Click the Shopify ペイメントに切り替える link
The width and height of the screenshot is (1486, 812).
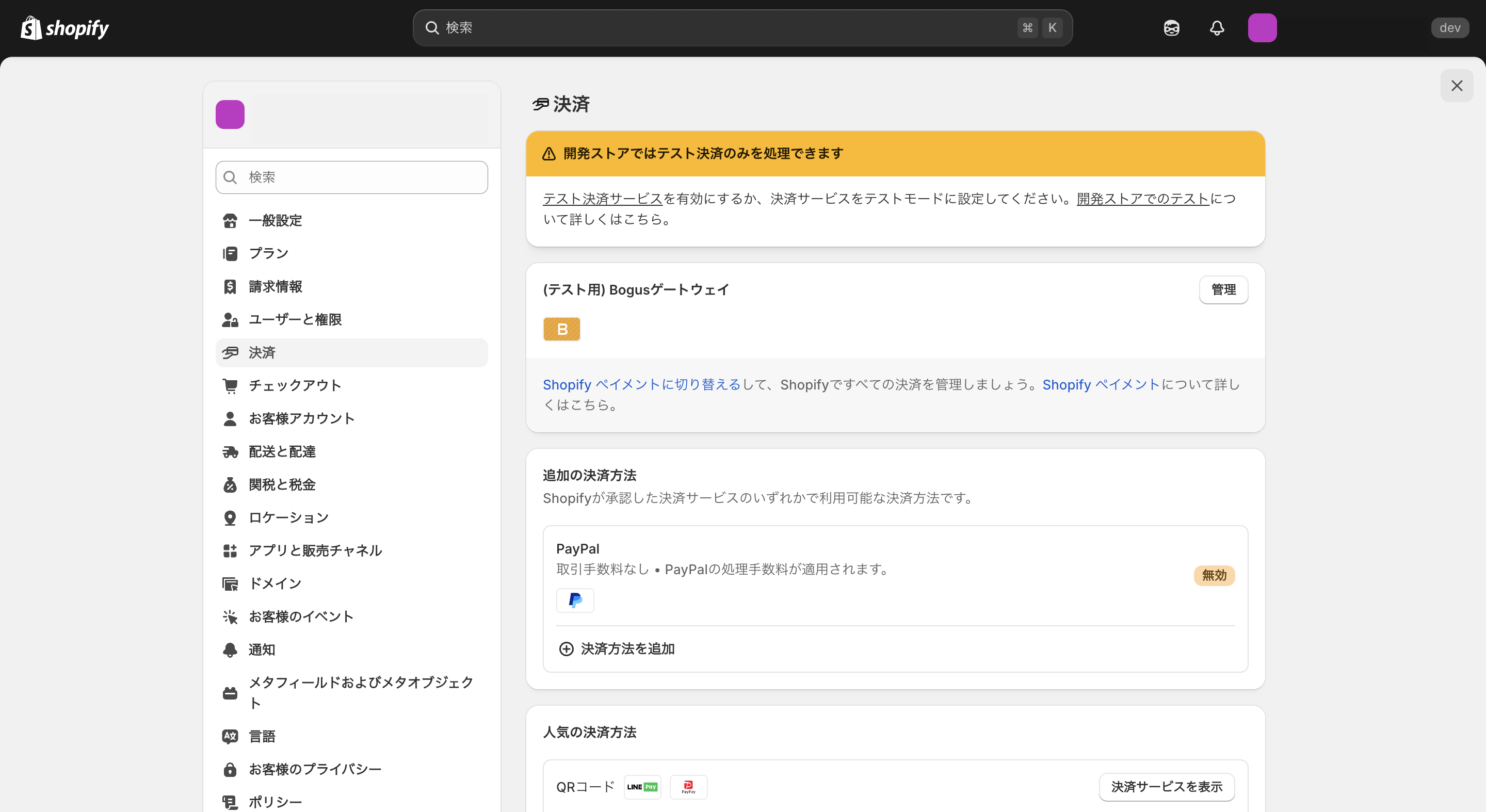[640, 385]
